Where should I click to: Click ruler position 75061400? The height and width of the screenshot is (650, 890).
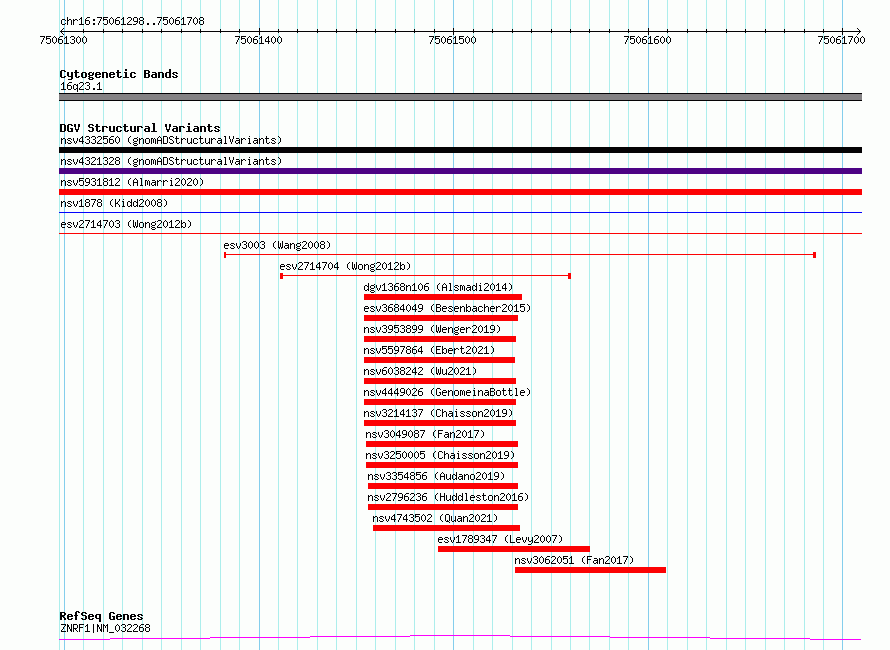258,40
